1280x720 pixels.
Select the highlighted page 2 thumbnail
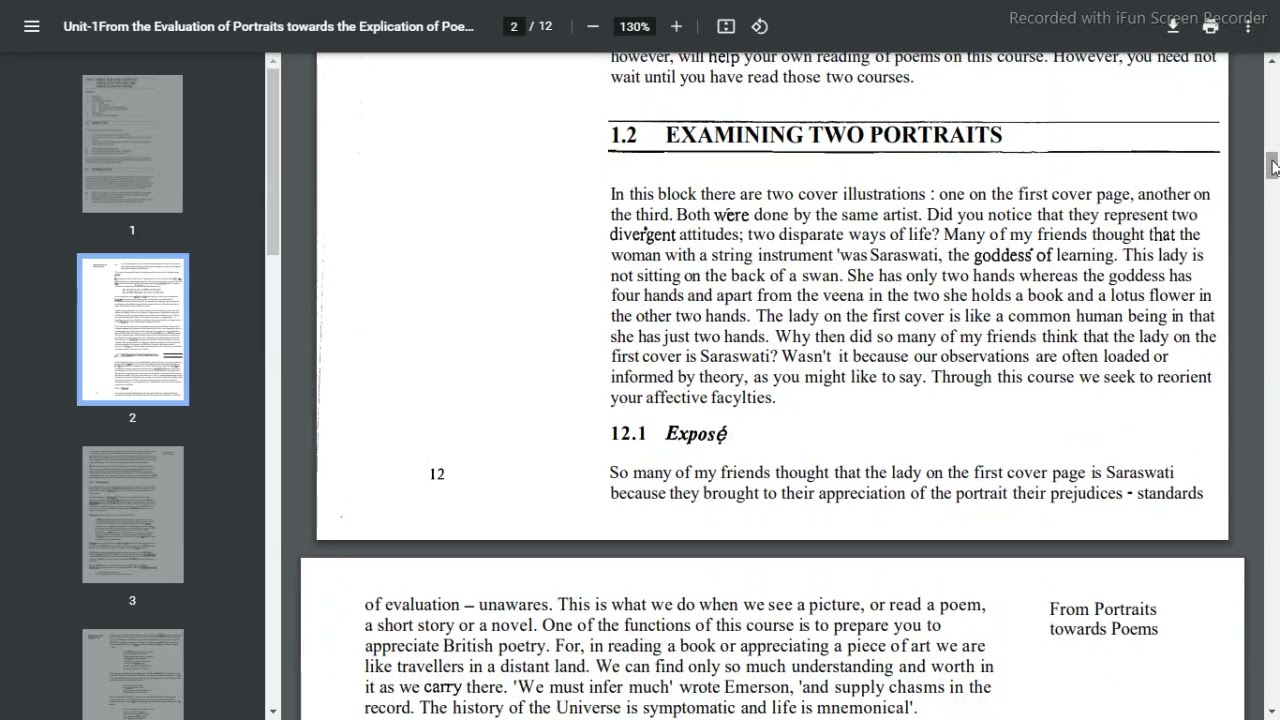pos(132,330)
